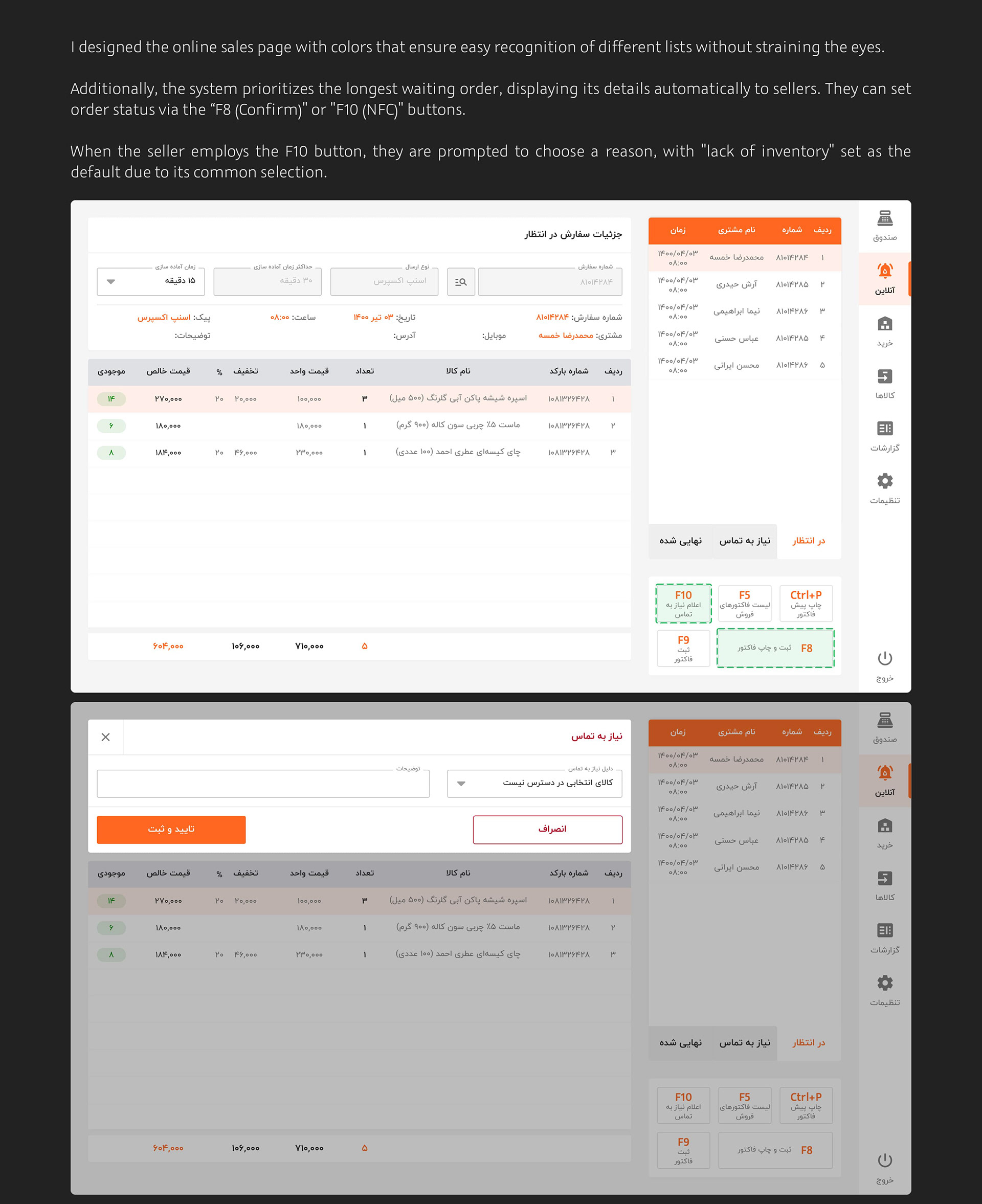Open the call reason dropdown in dialog
This screenshot has width=982, height=1204.
pyautogui.click(x=534, y=783)
